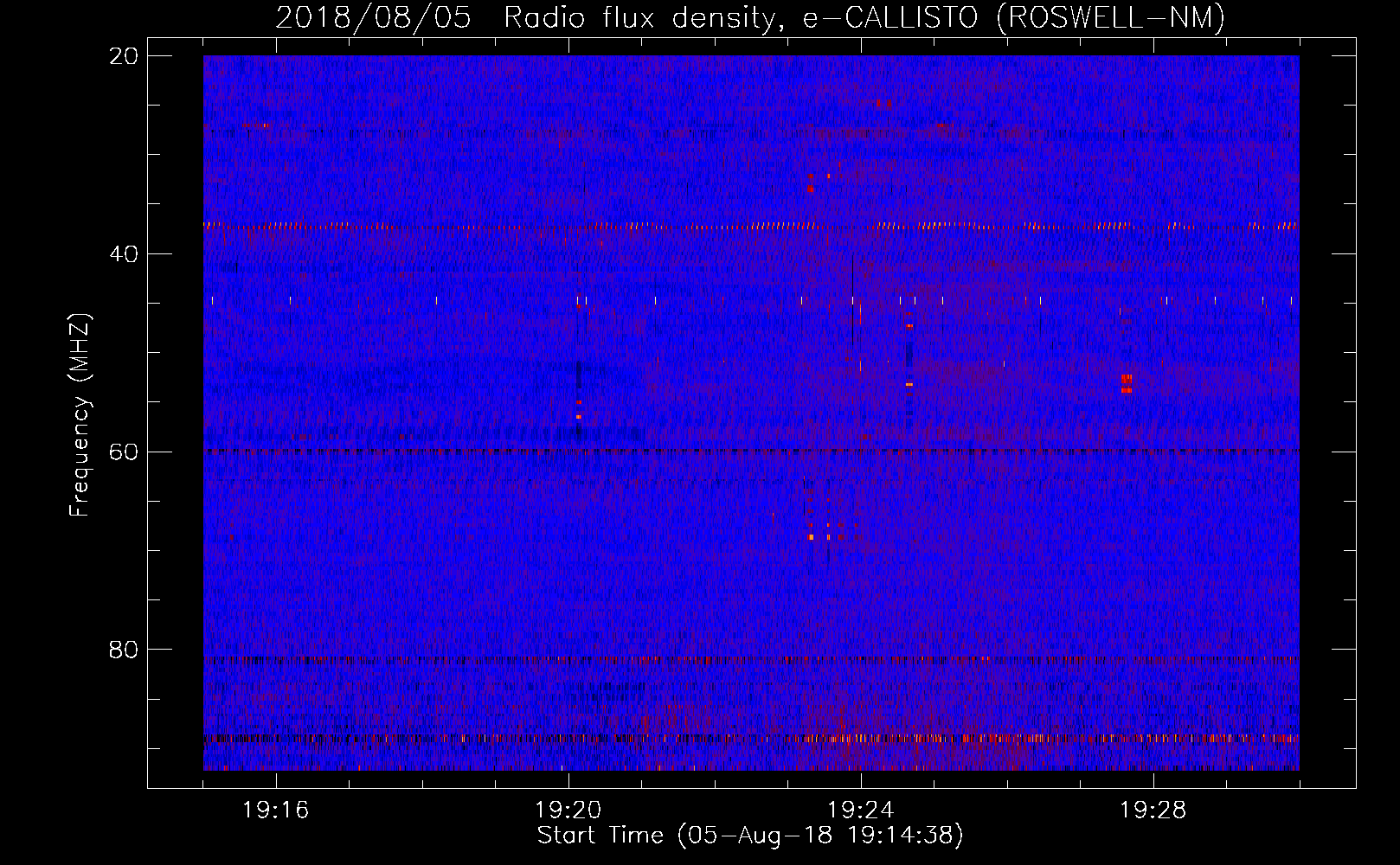Click the 'Frequency (MHZ)' axis label
This screenshot has height=865, width=1400.
pos(79,416)
